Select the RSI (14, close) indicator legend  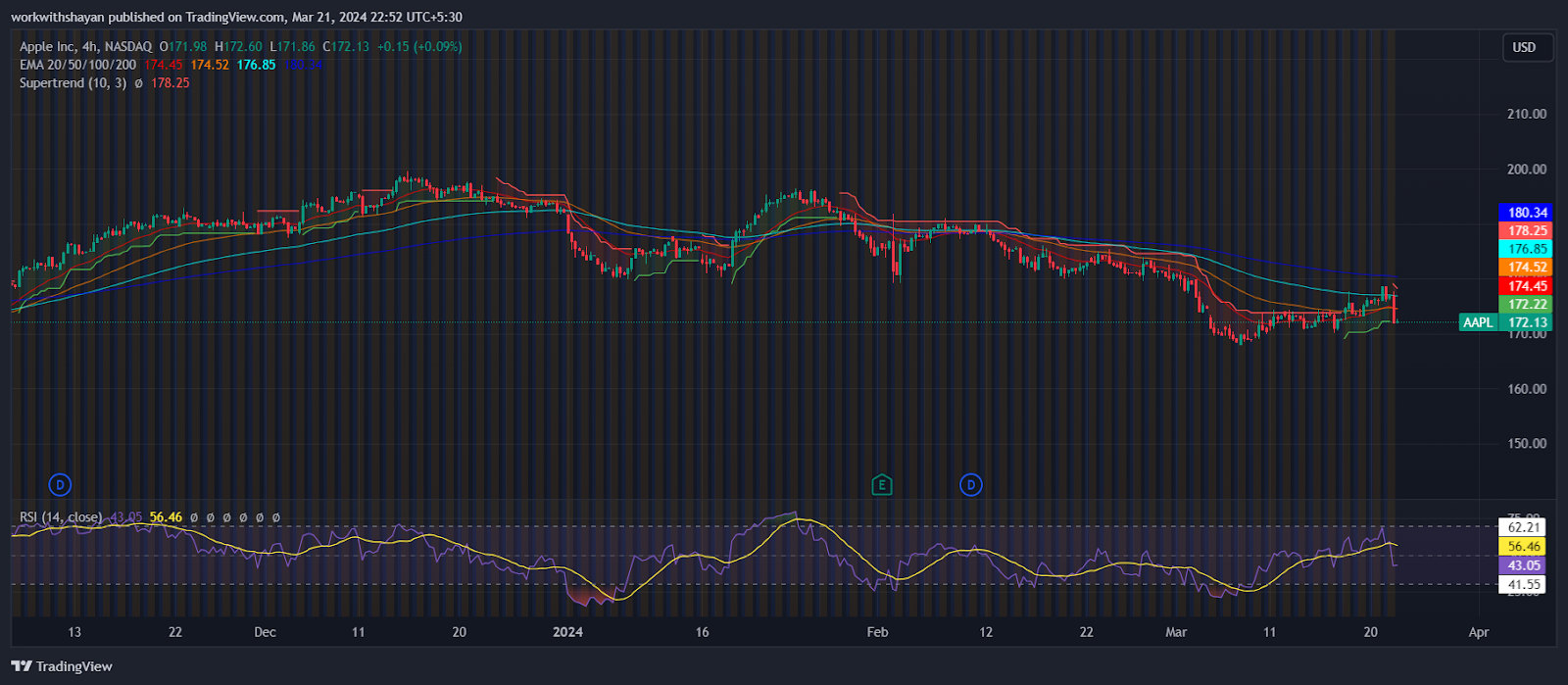pos(61,516)
